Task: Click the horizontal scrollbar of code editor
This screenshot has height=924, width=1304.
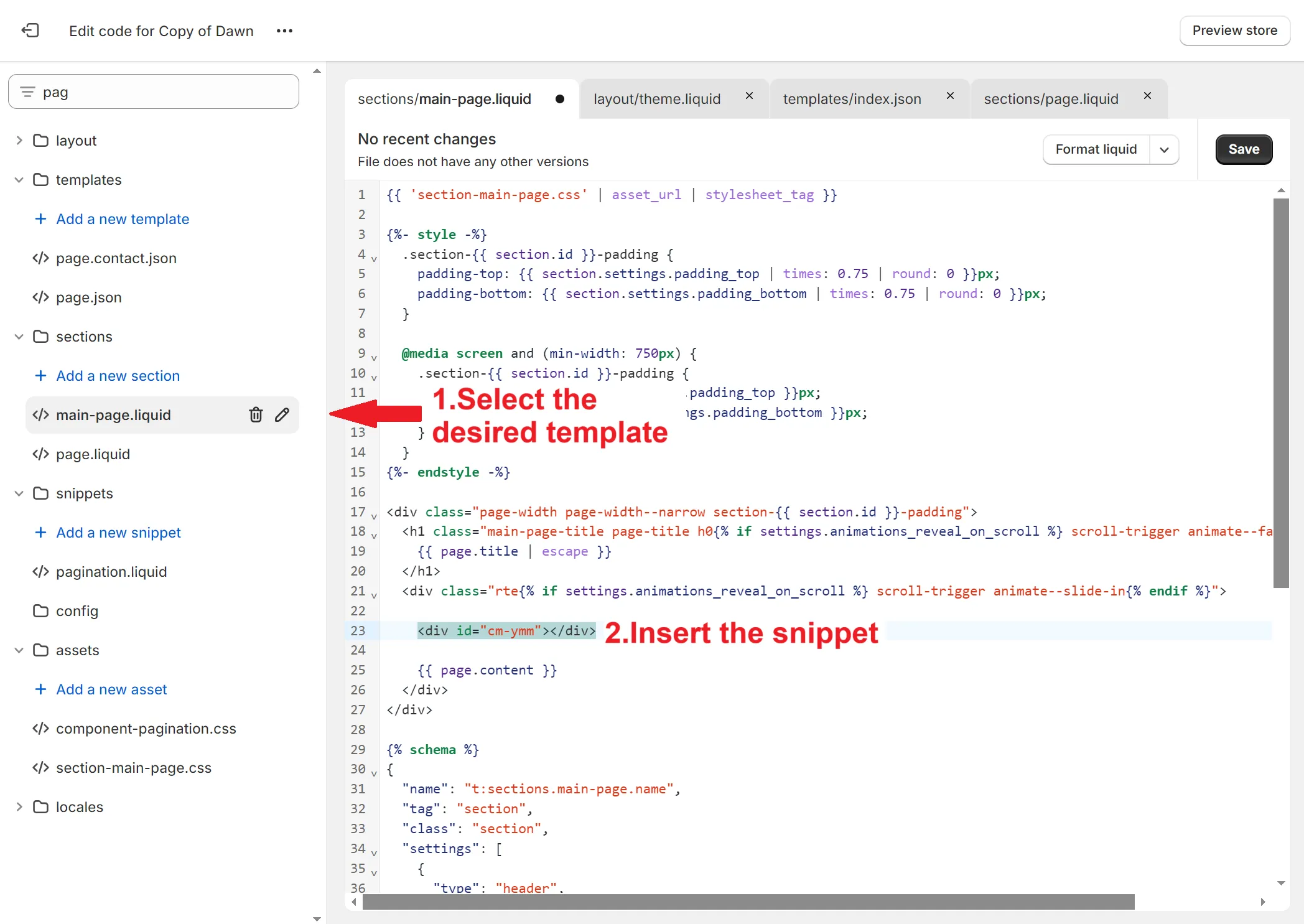Action: (x=747, y=902)
